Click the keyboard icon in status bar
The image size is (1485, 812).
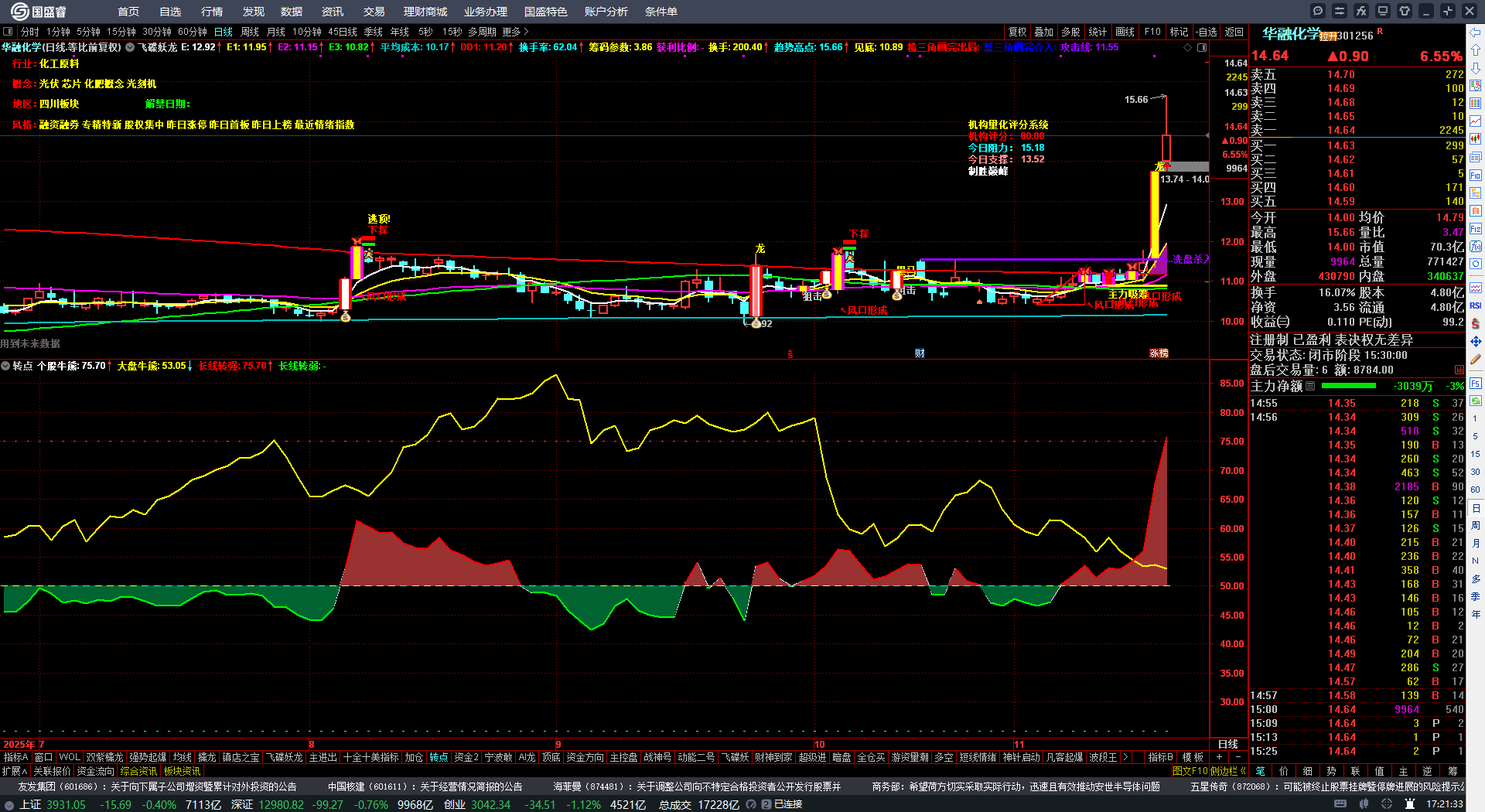pyautogui.click(x=1340, y=804)
